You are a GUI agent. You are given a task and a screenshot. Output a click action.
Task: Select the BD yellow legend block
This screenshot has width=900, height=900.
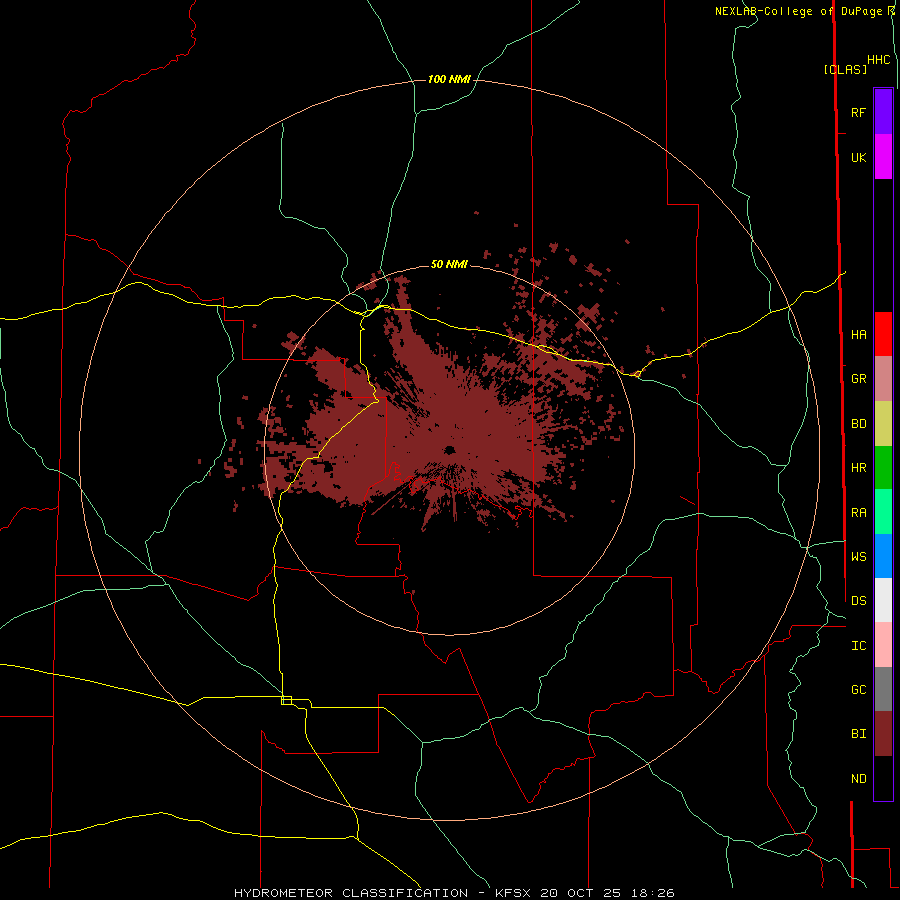pos(883,424)
